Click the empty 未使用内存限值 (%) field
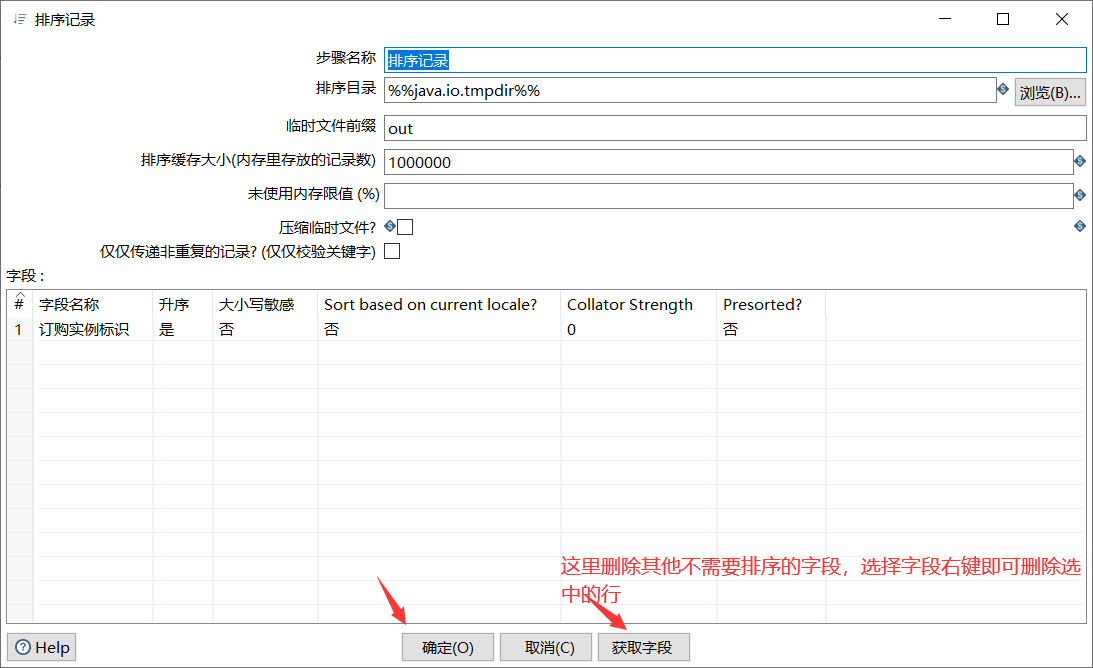Viewport: 1093px width, 668px height. click(x=728, y=195)
